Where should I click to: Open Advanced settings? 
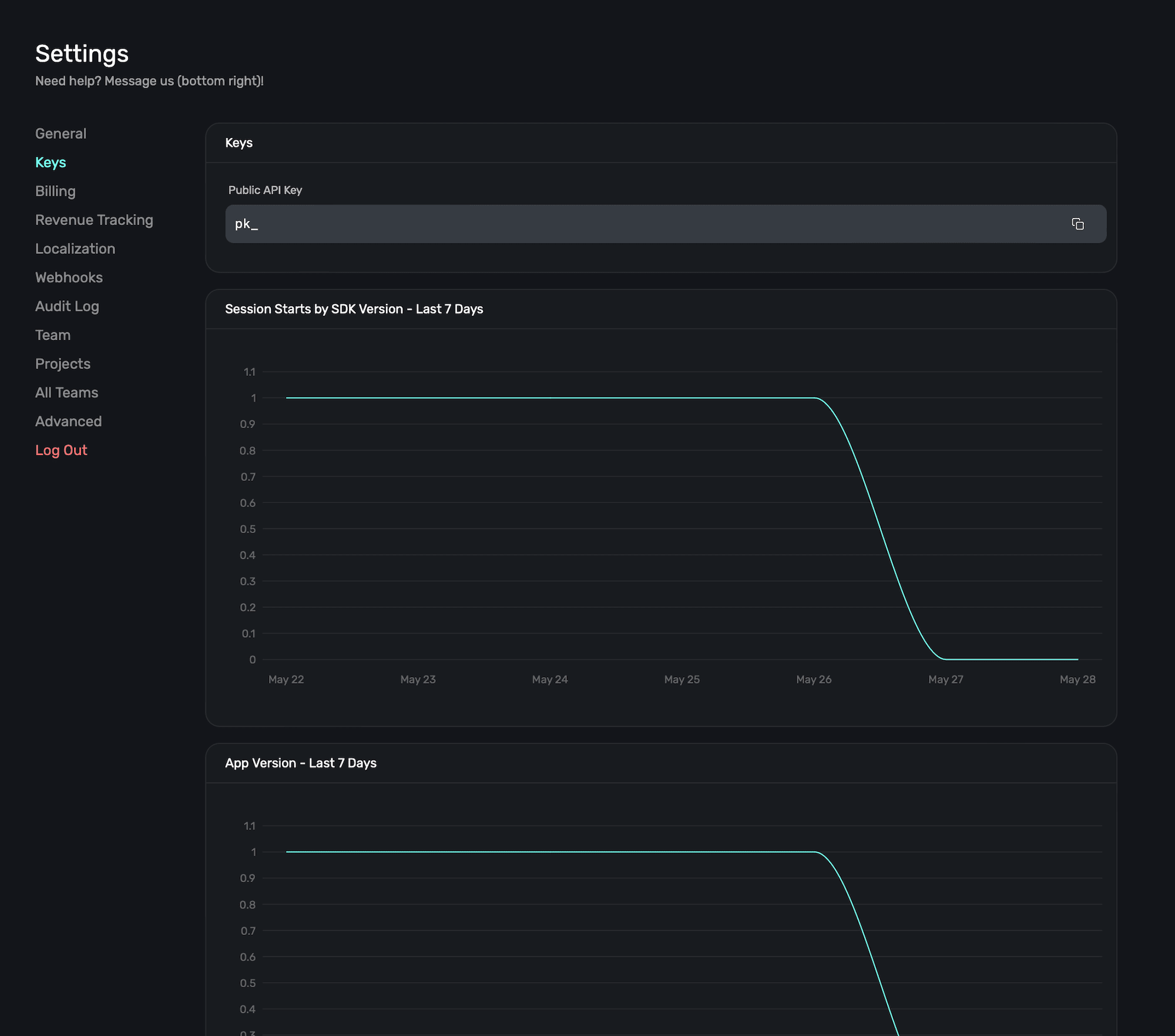68,421
